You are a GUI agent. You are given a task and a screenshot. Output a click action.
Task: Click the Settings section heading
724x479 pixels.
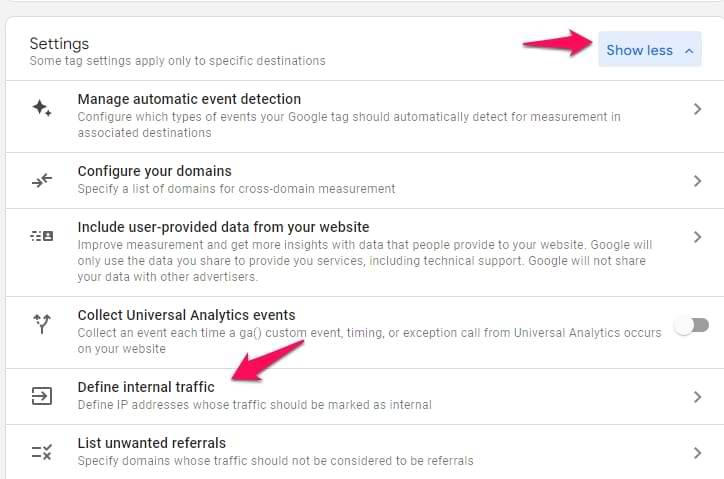(x=59, y=44)
